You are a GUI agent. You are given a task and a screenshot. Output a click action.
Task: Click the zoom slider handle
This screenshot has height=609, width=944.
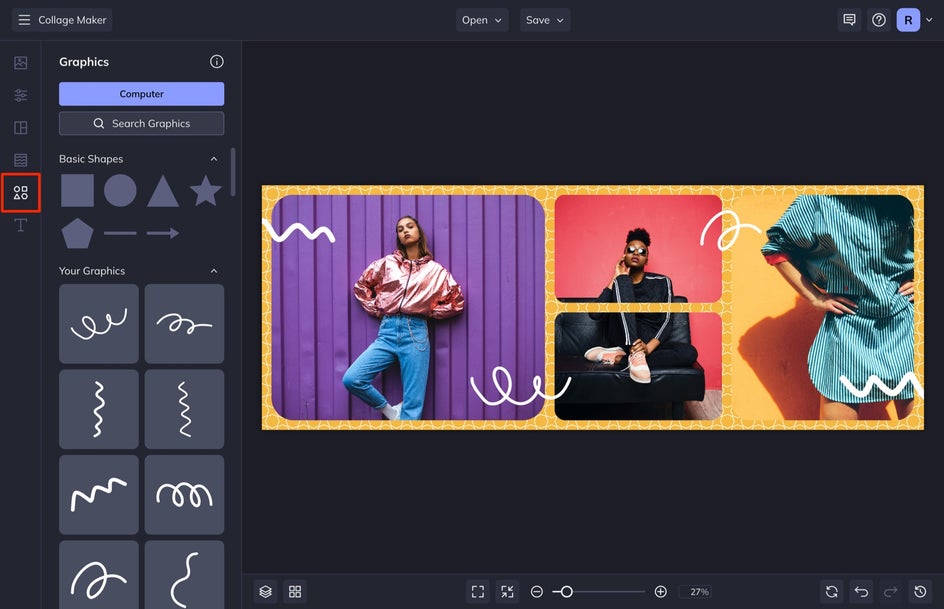pos(566,592)
